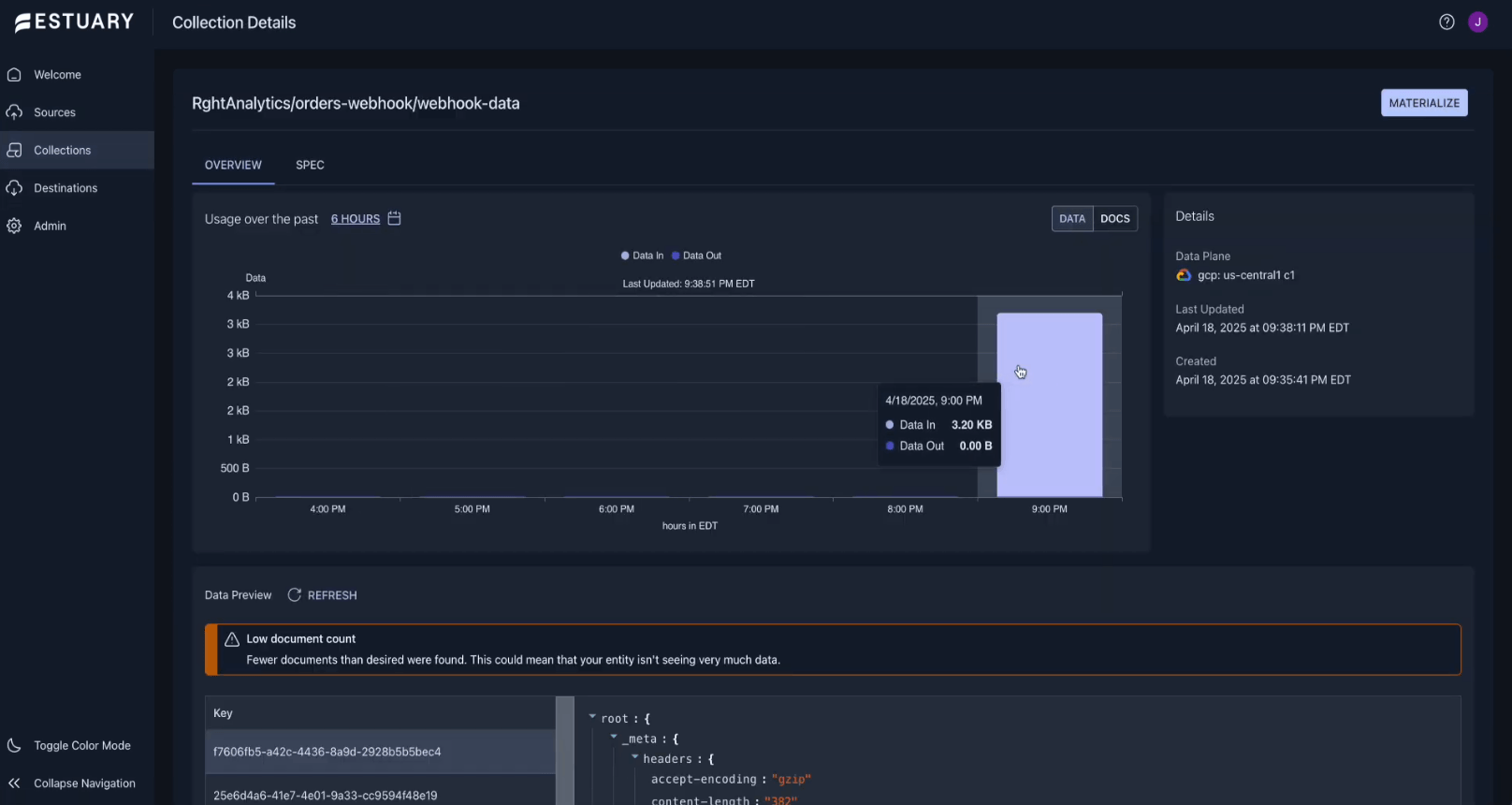Select the DATA chart toggle
Image resolution: width=1512 pixels, height=805 pixels.
coord(1072,219)
